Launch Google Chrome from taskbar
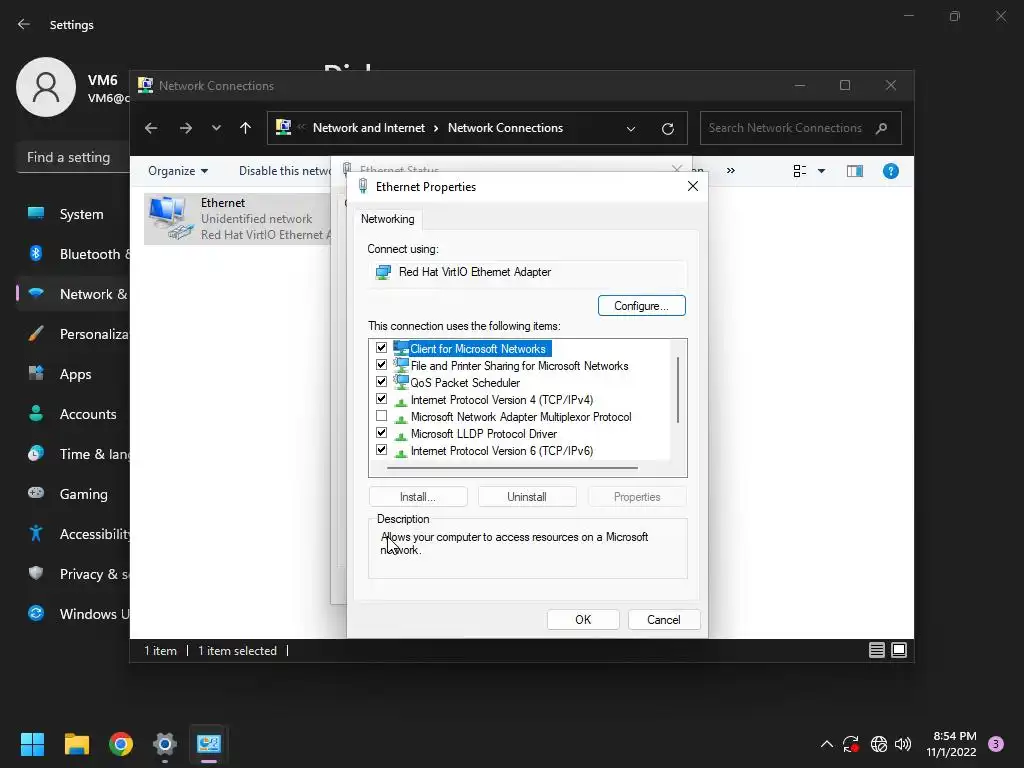The image size is (1024, 768). [121, 744]
